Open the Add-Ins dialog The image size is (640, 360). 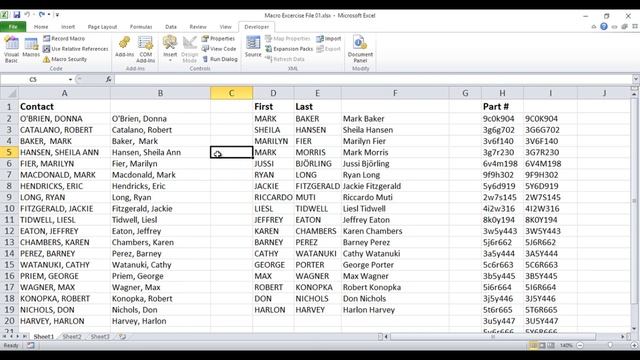pyautogui.click(x=124, y=47)
